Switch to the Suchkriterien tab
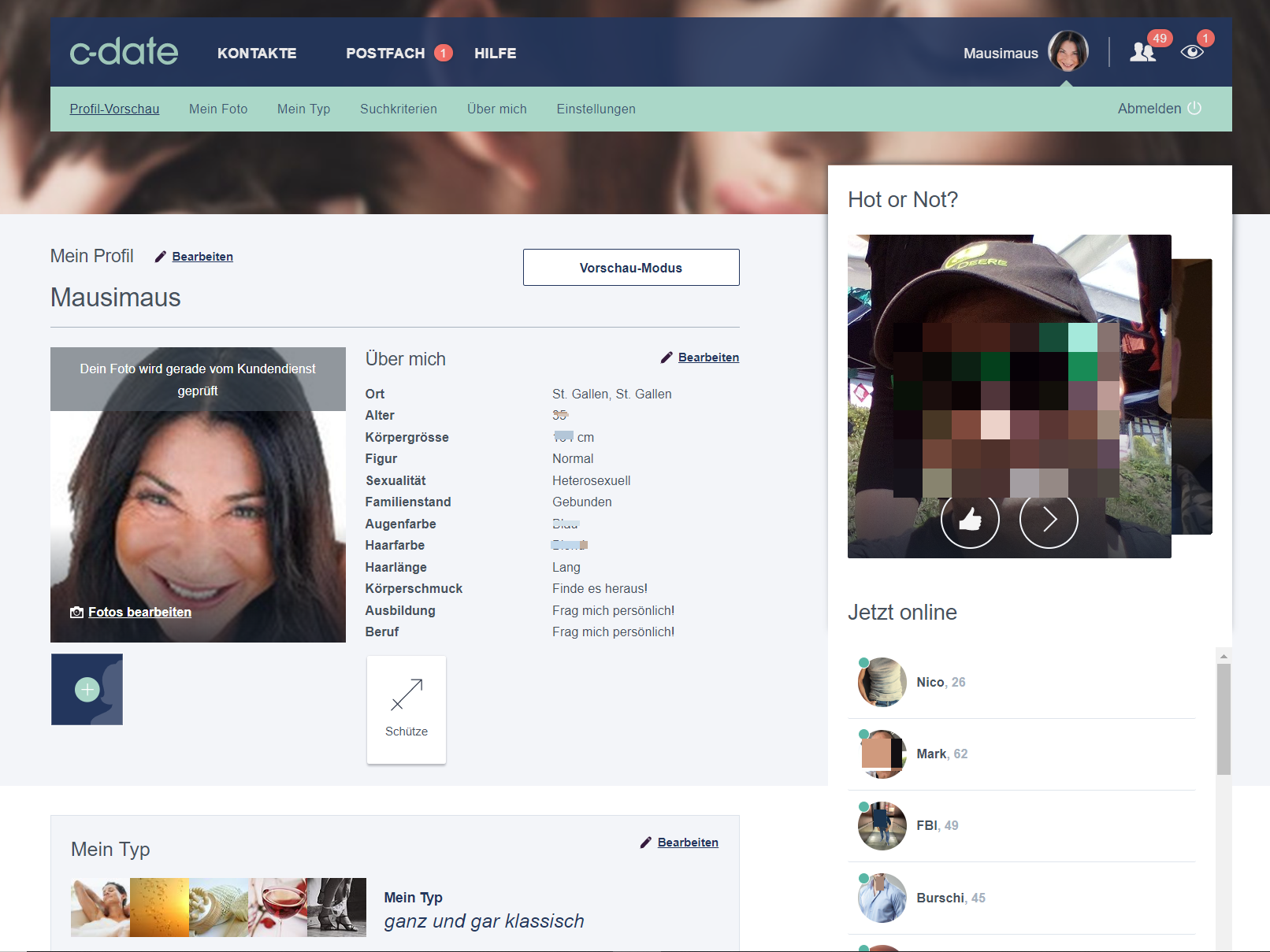The width and height of the screenshot is (1270, 952). [x=399, y=109]
